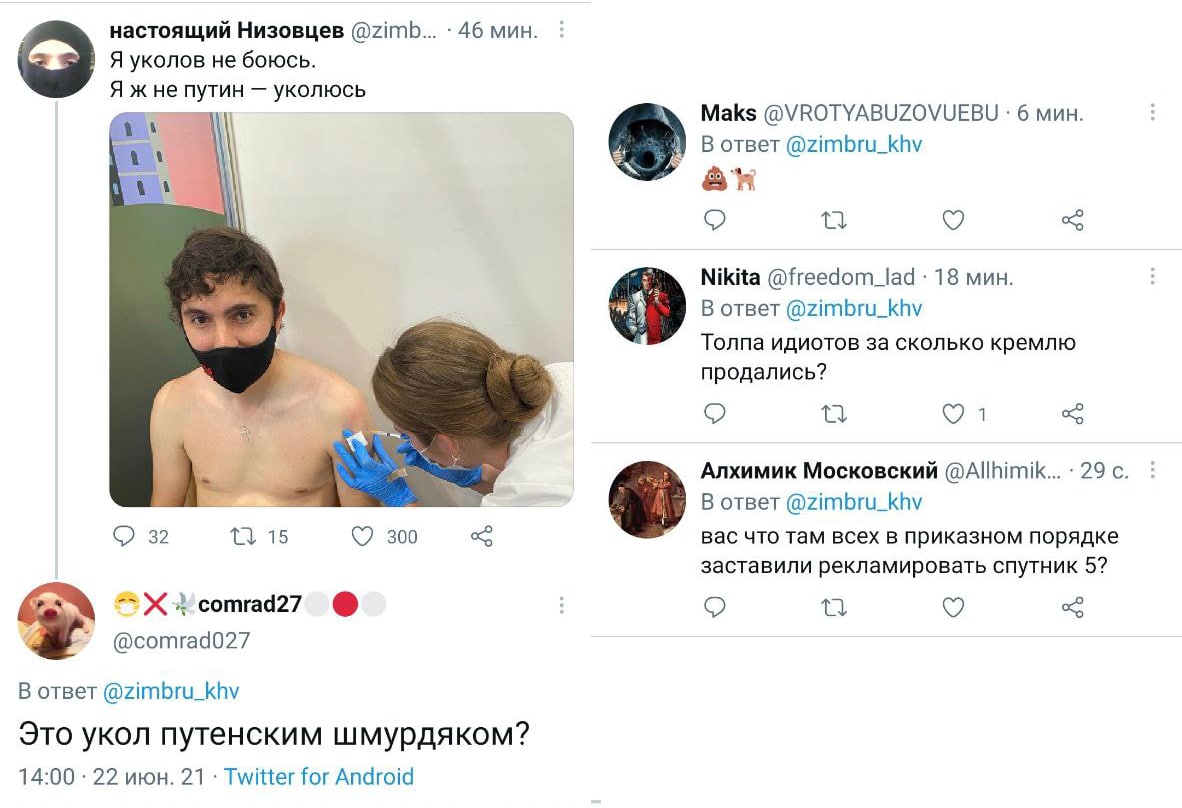Screen dimensions: 1182x808
Task: Open options menu on Nikita's reply
Action: 1153,277
